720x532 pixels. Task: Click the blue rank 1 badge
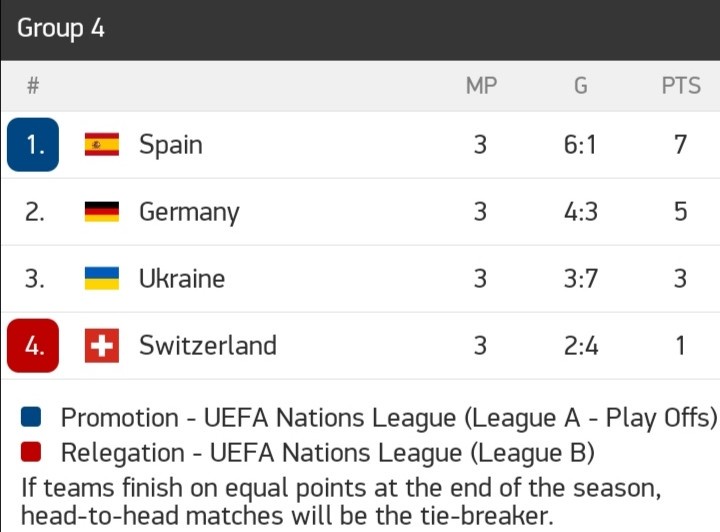click(33, 145)
